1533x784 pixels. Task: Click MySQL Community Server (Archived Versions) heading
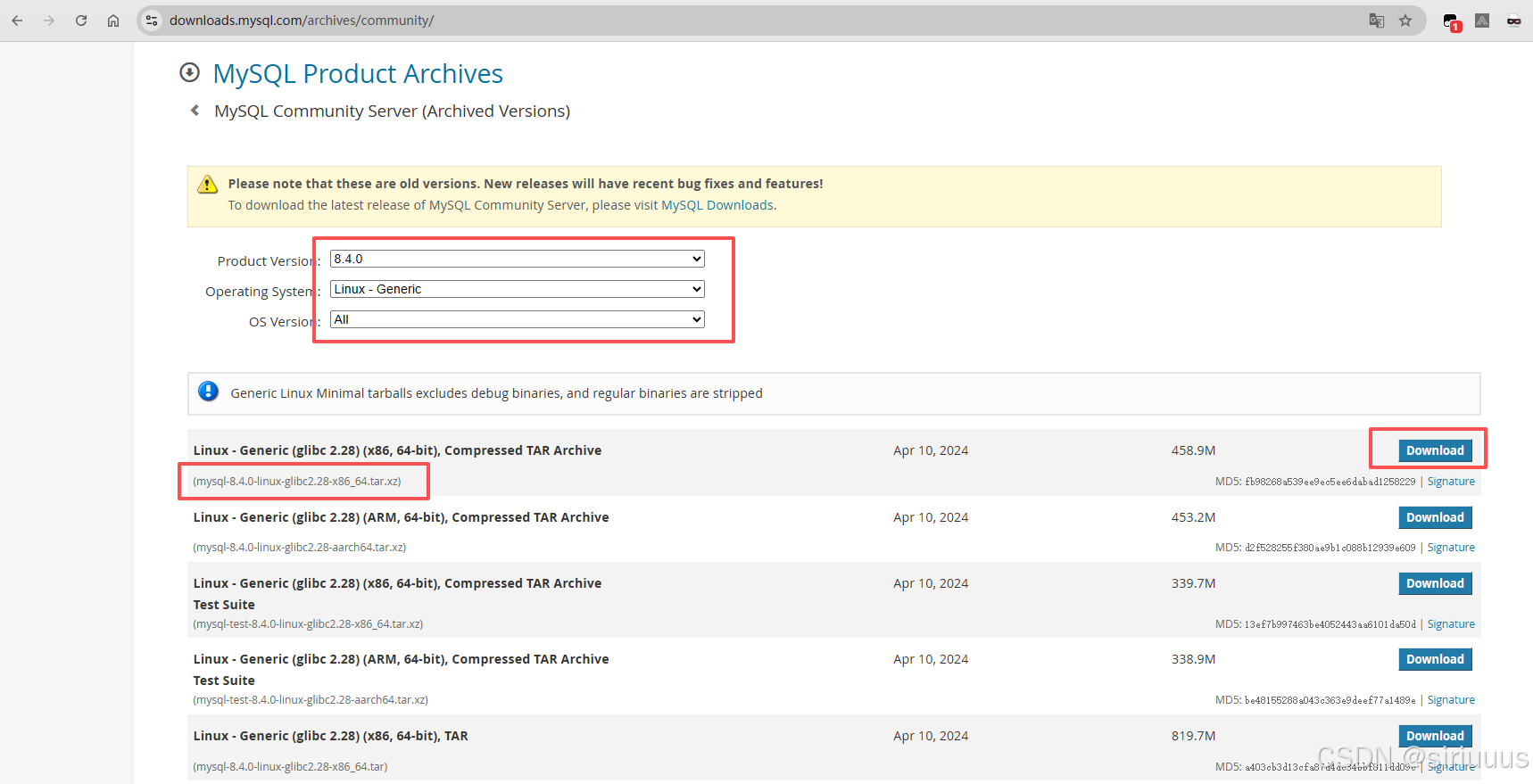[392, 111]
